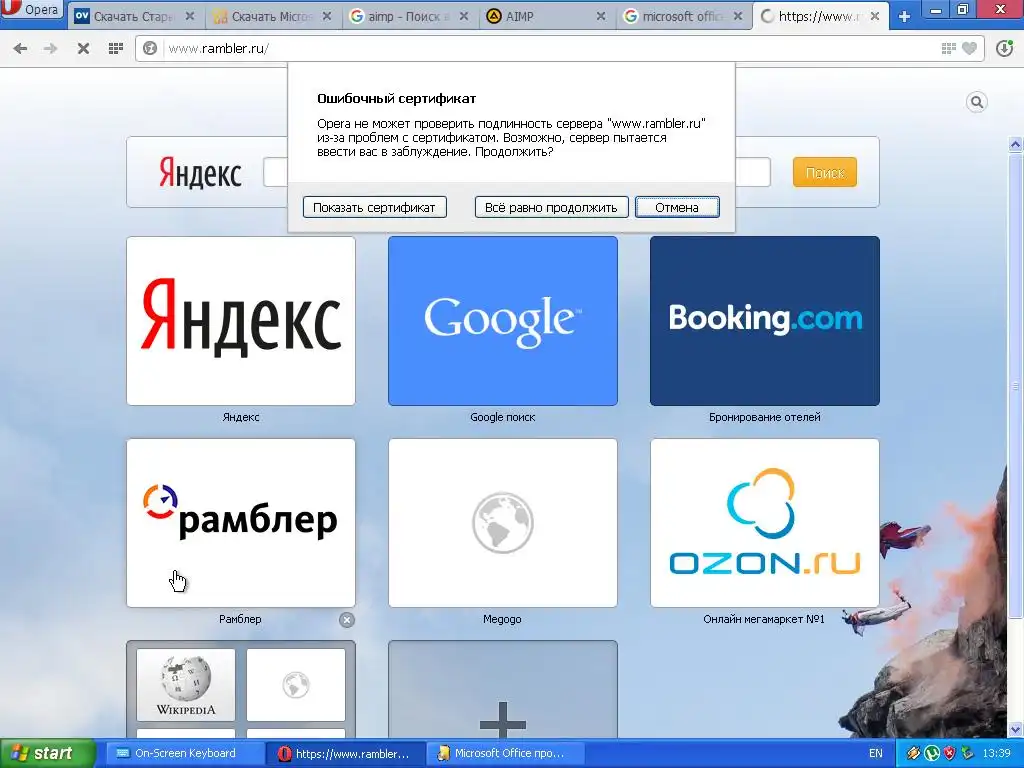The image size is (1024, 768).
Task: Open the Windows start button
Action: point(47,753)
